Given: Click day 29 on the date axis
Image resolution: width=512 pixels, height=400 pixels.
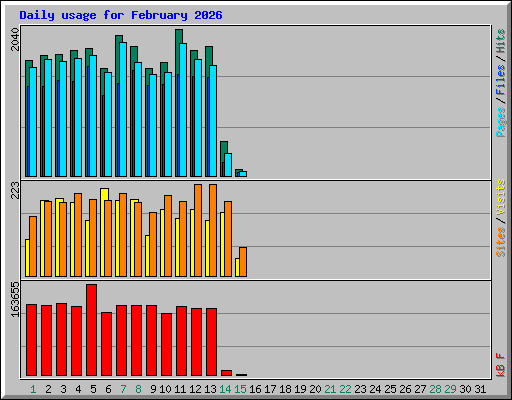Looking at the screenshot, I should (x=450, y=389).
